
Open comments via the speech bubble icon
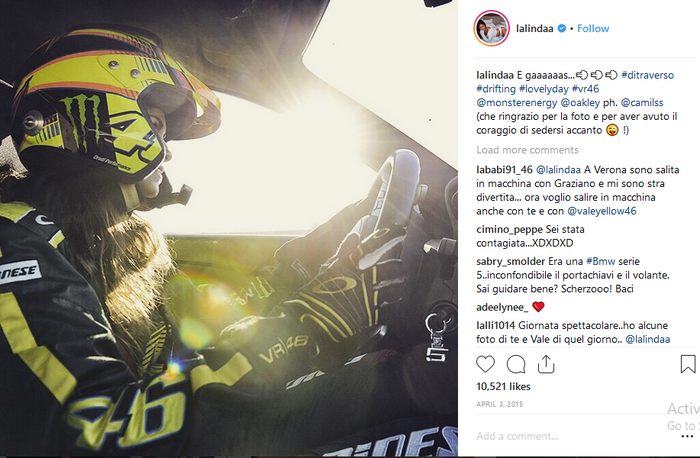click(x=516, y=364)
